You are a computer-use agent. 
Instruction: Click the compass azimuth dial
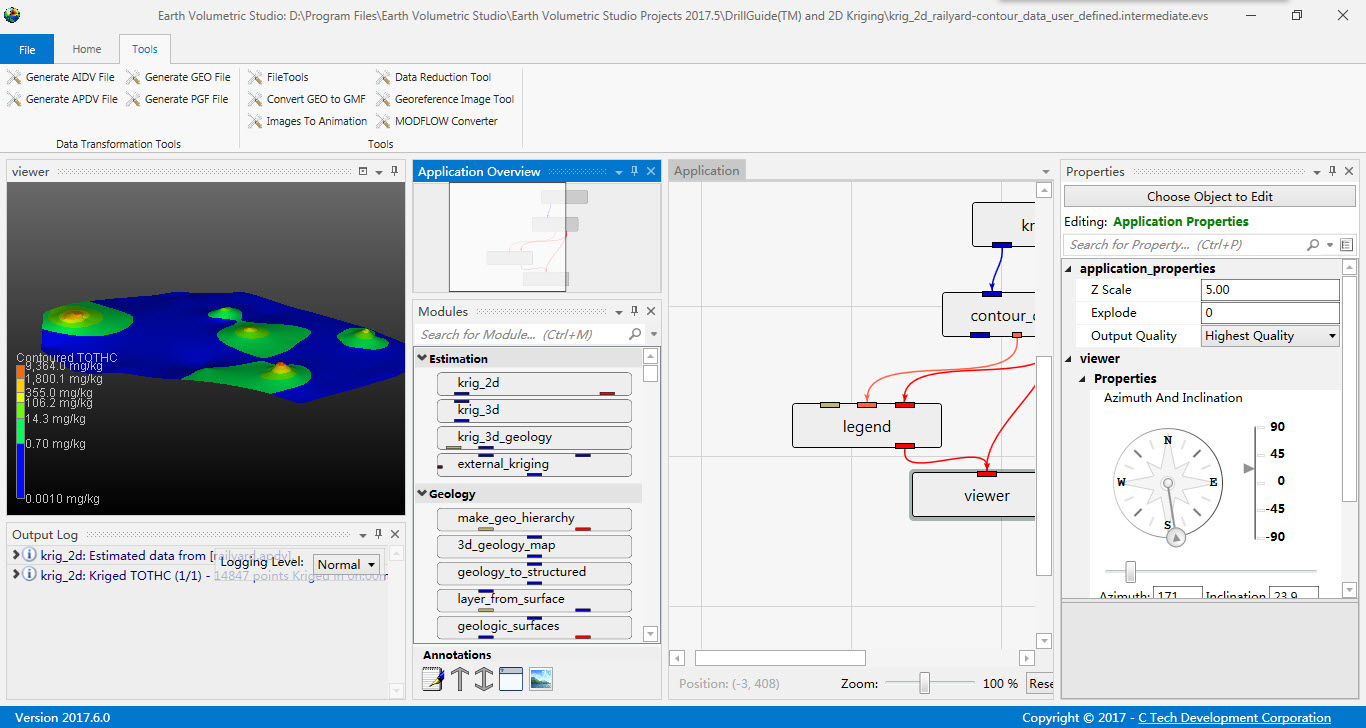(1167, 482)
